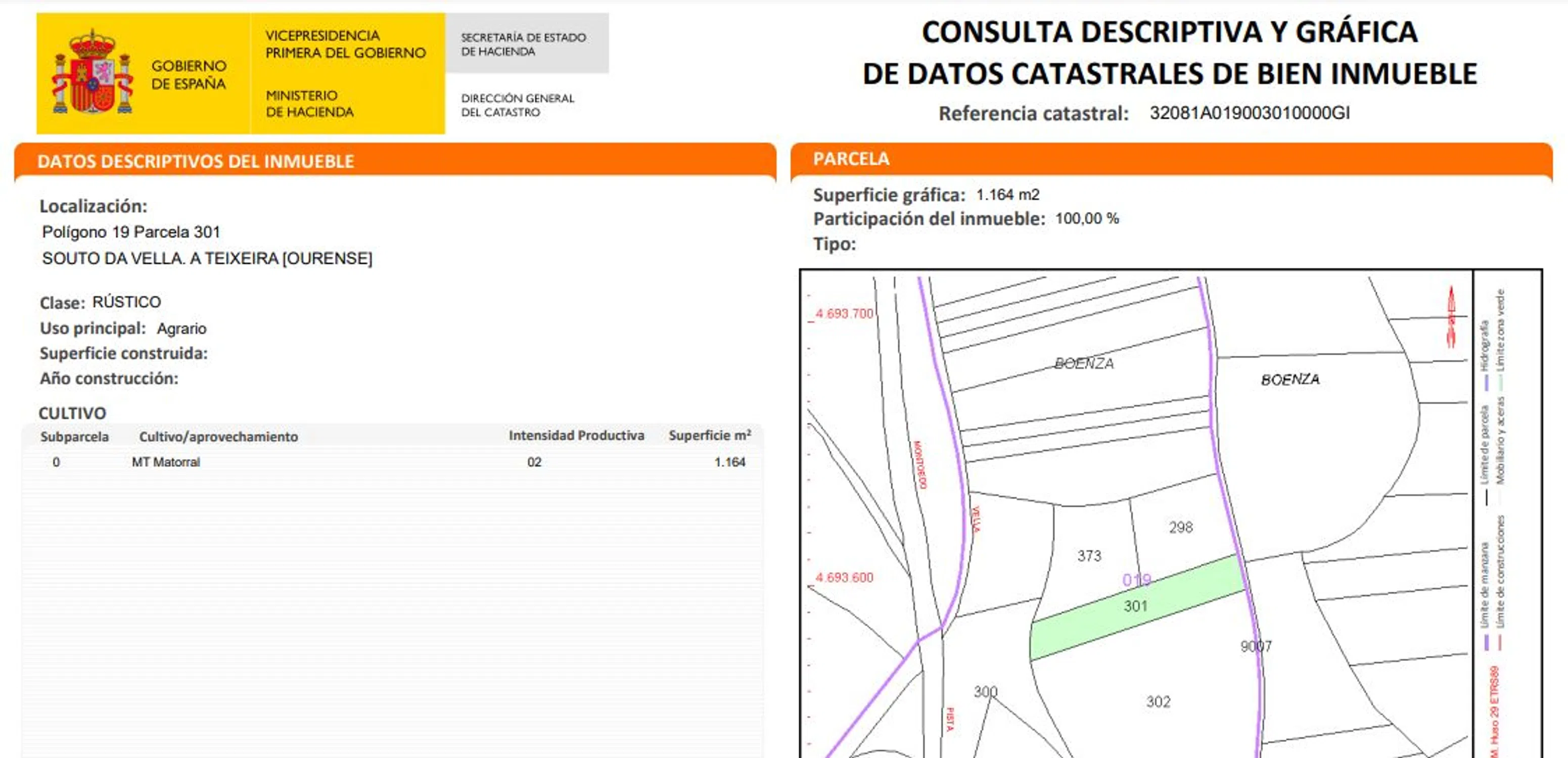Click the DATOS DESCRIPTIVOS DEL INMUEBLE header
This screenshot has width=1568, height=758.
coord(196,161)
